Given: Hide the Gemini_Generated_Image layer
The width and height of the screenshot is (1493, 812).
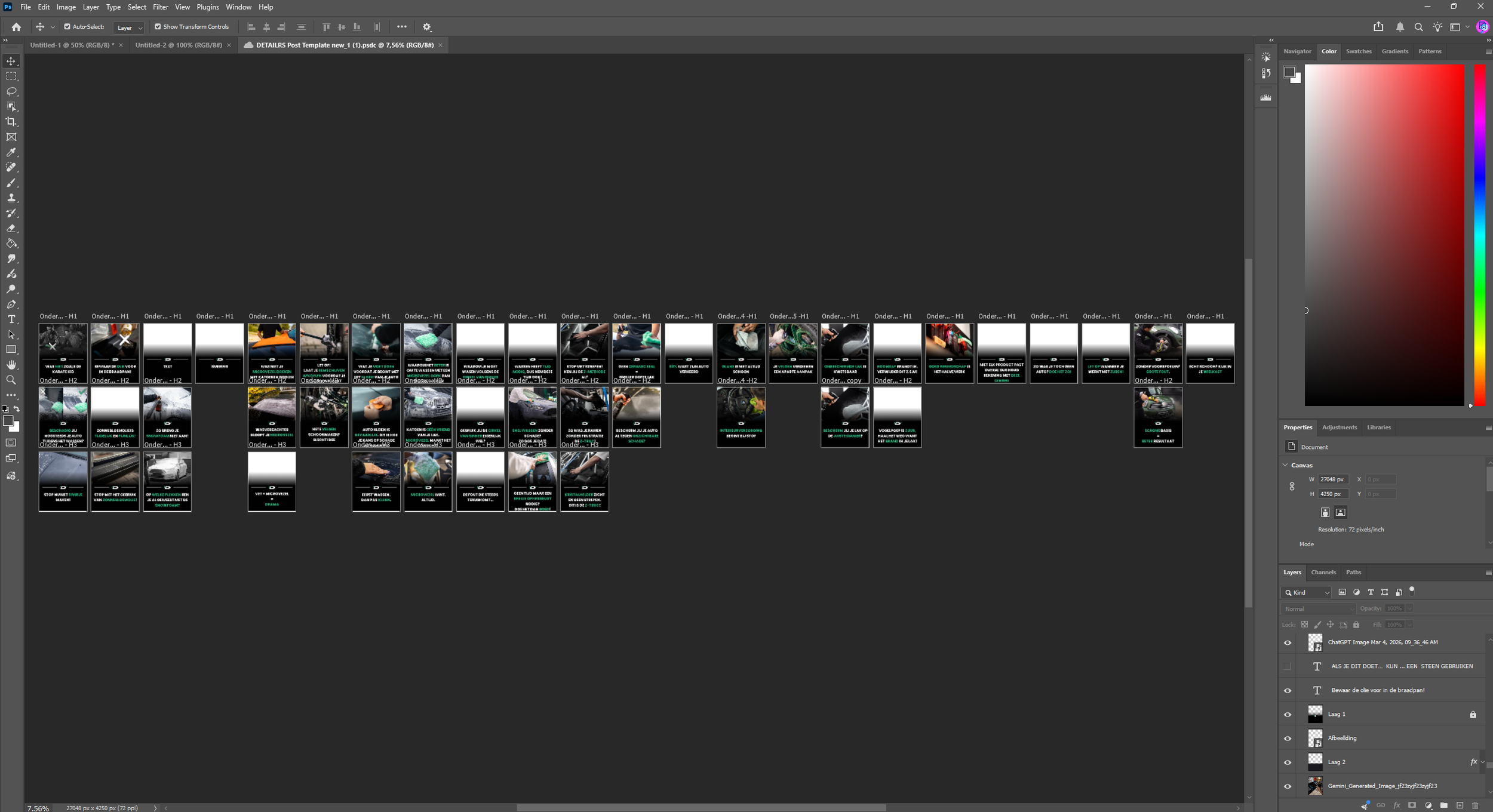Looking at the screenshot, I should [1288, 787].
